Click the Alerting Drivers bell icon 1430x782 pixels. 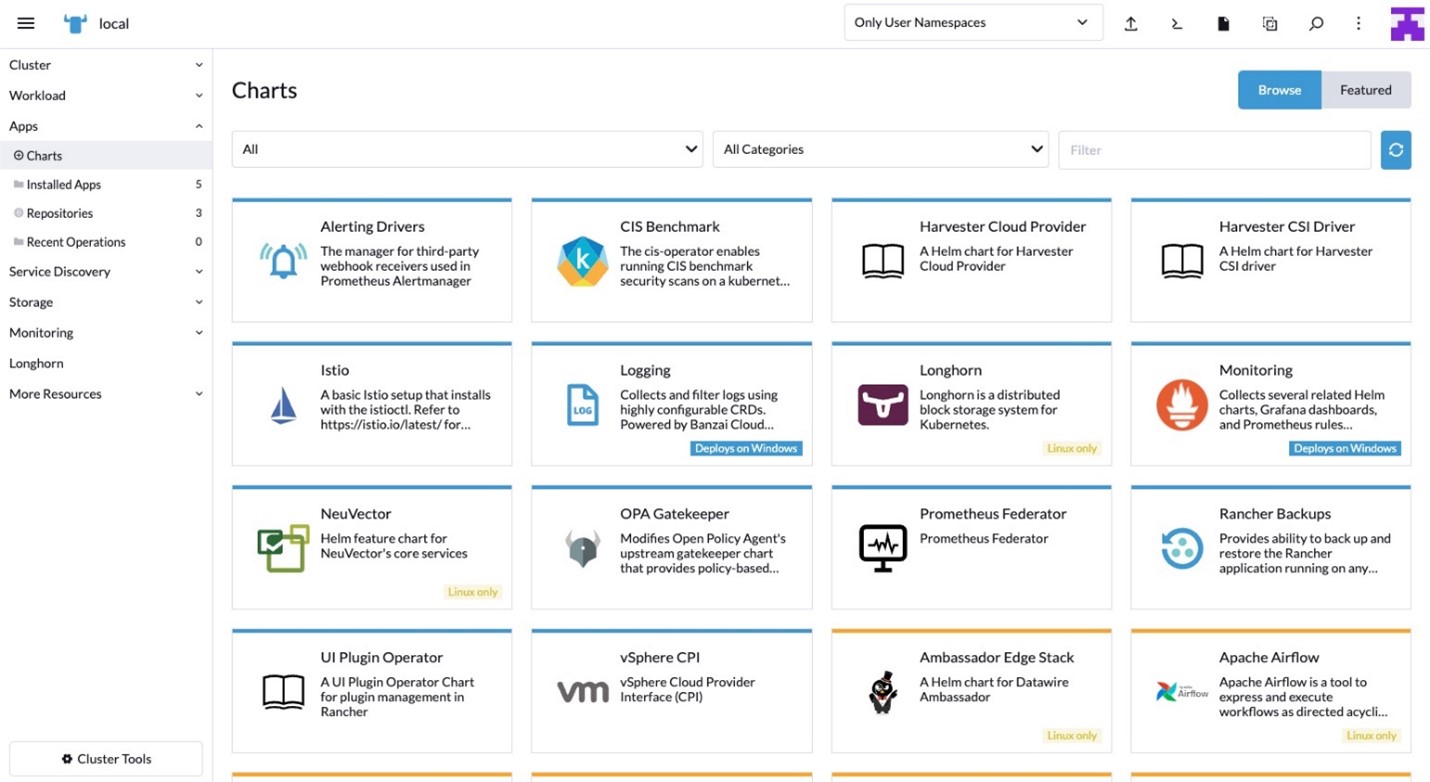(x=284, y=261)
